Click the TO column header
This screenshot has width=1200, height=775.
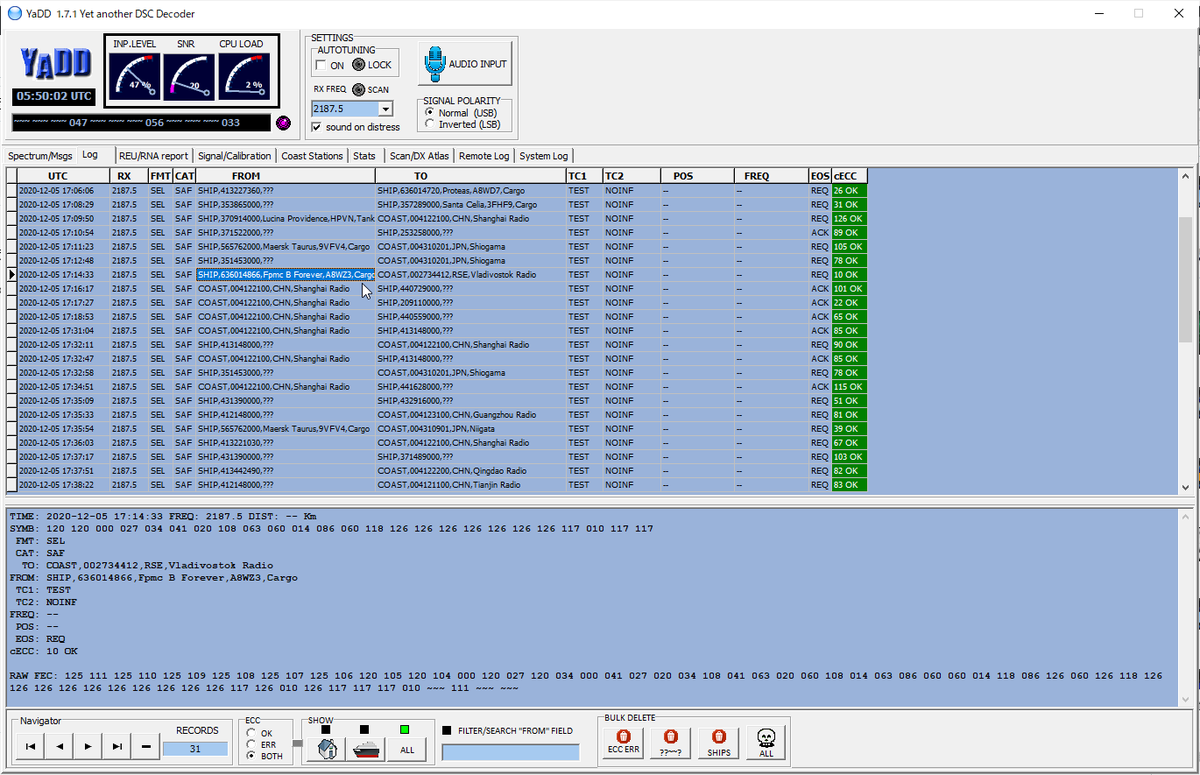[470, 176]
